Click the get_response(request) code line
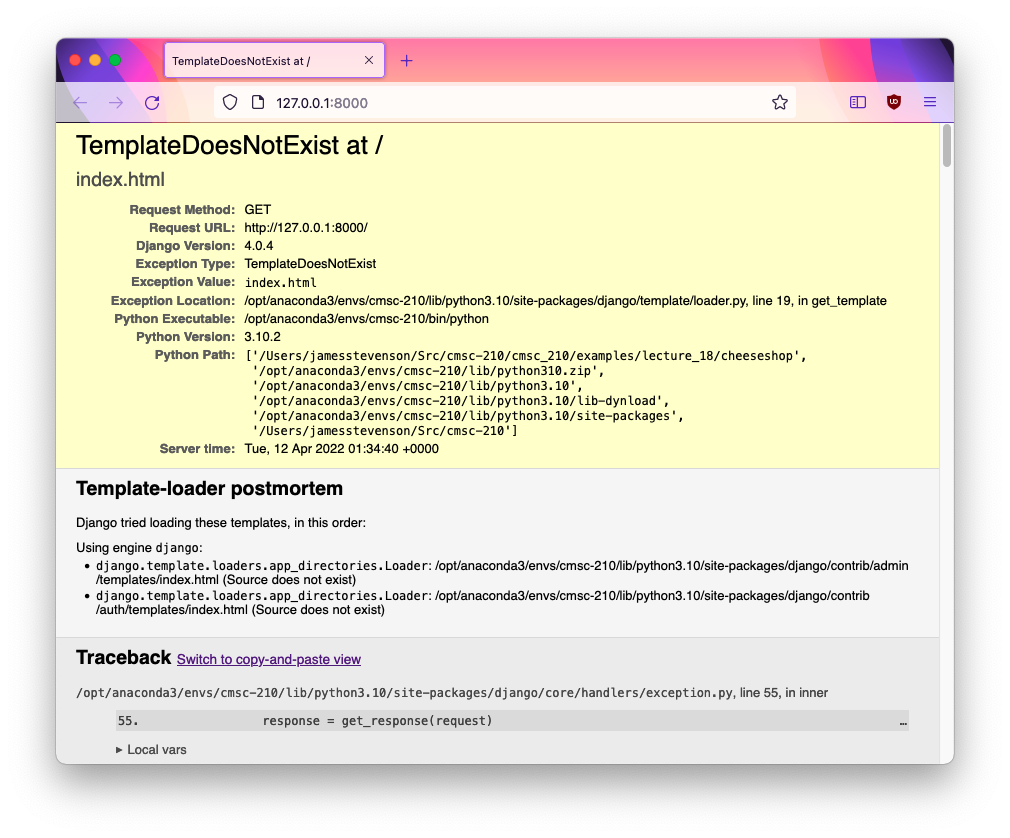This screenshot has height=838, width=1010. coord(378,721)
